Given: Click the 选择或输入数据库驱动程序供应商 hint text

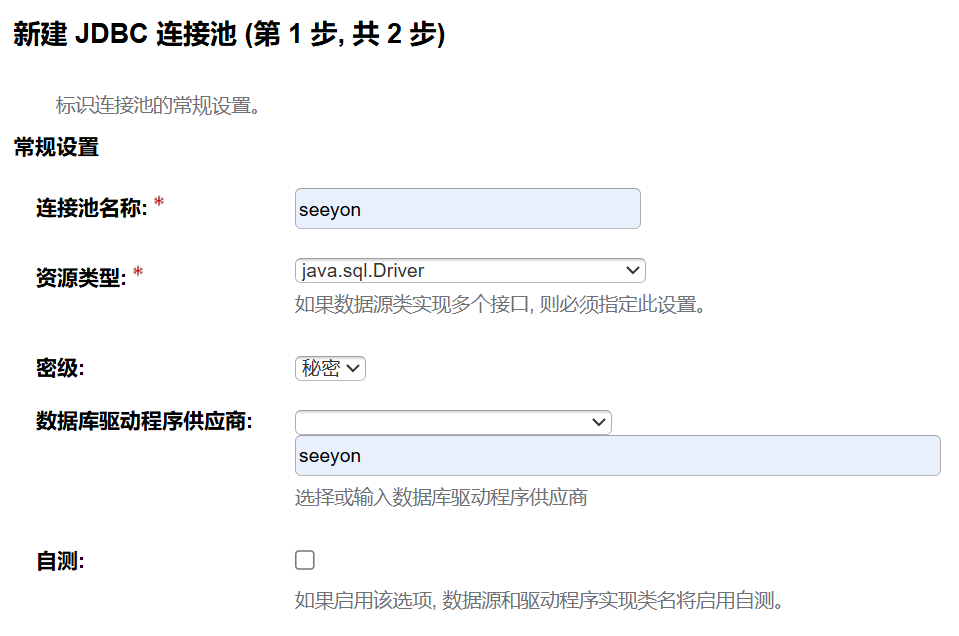Looking at the screenshot, I should tap(441, 497).
